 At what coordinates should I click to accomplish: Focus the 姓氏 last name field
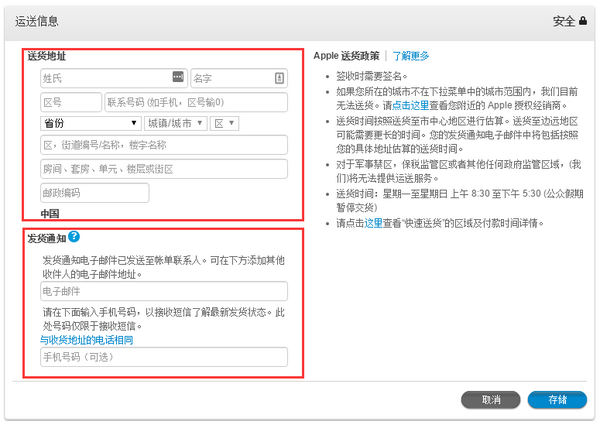pyautogui.click(x=114, y=78)
